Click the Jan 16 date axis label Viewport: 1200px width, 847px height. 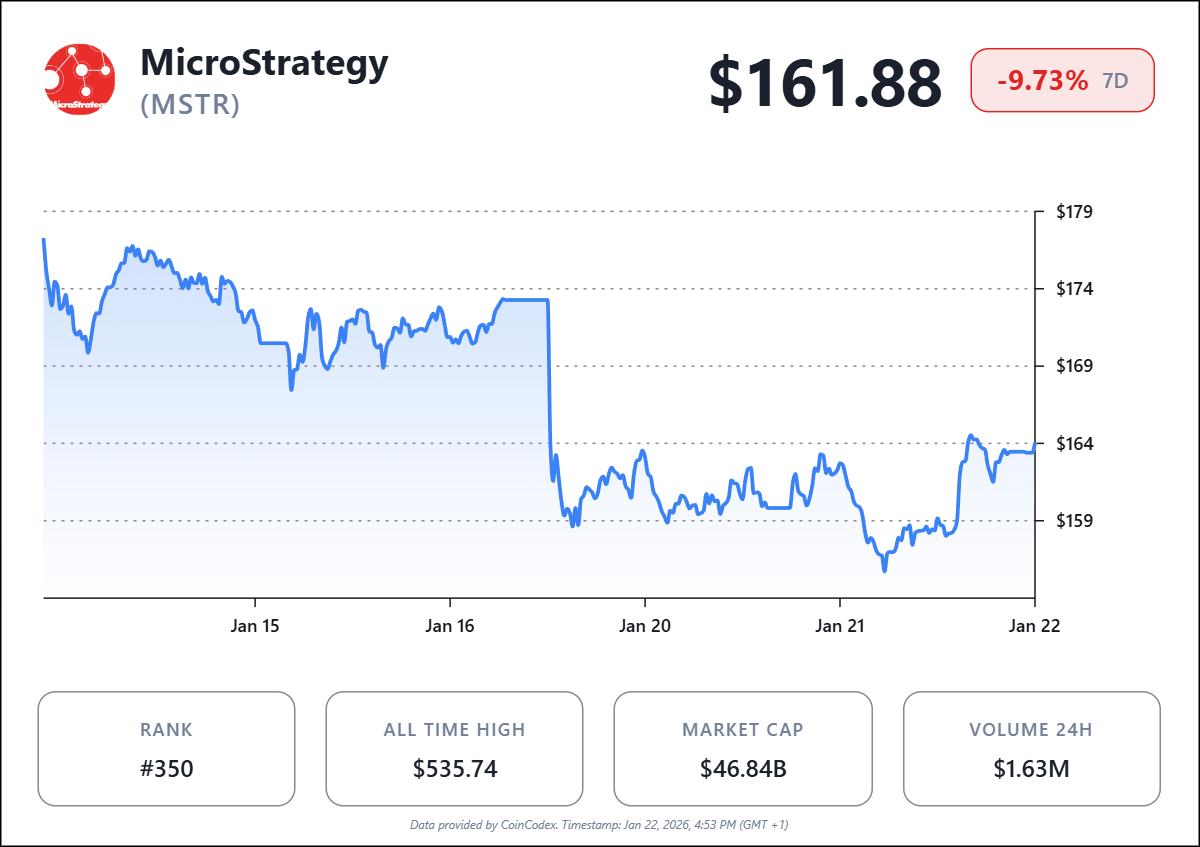pos(450,626)
